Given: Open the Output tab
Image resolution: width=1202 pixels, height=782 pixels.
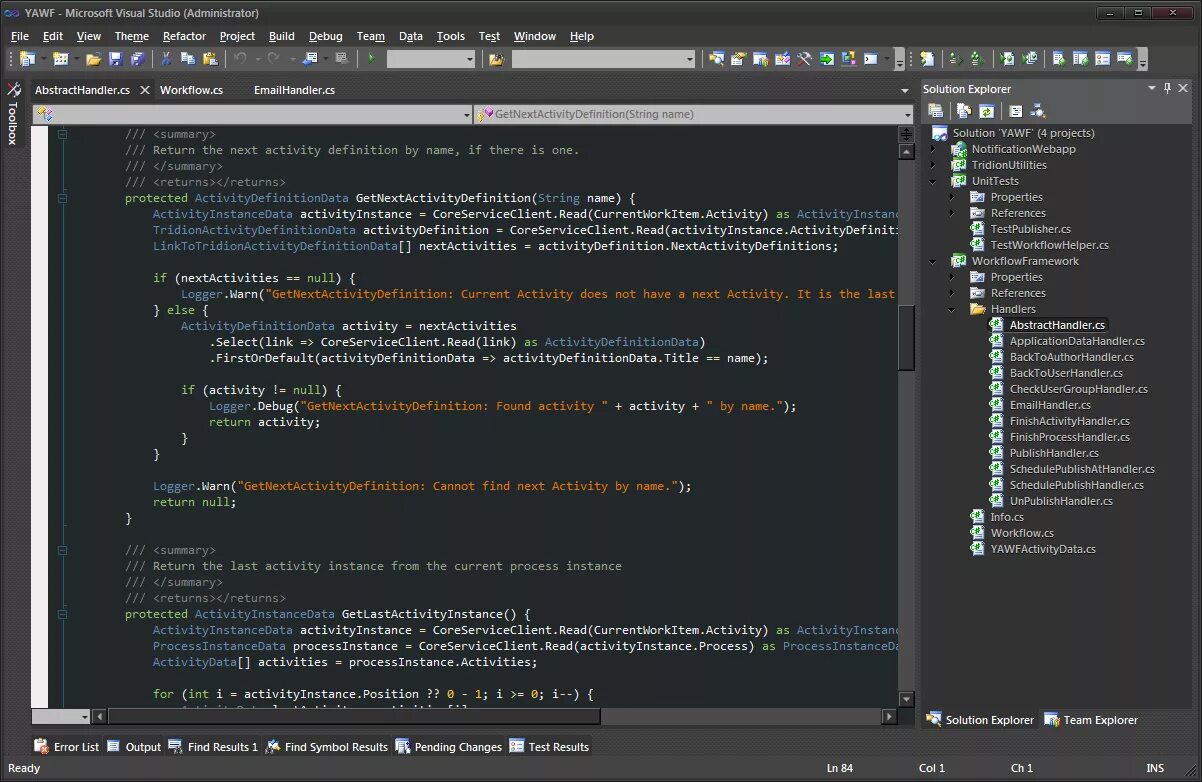Looking at the screenshot, I should pos(134,747).
